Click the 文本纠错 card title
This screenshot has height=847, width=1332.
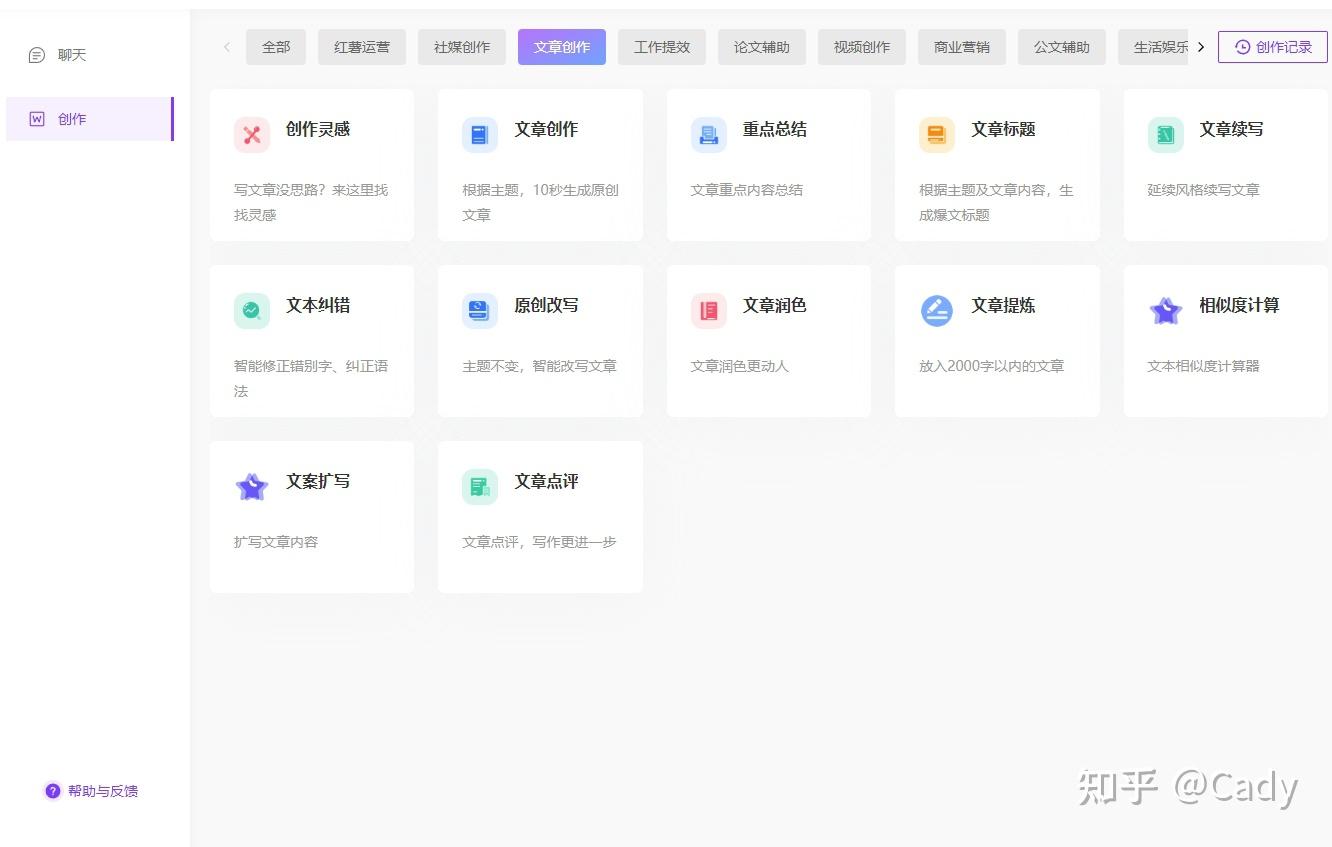tap(318, 305)
